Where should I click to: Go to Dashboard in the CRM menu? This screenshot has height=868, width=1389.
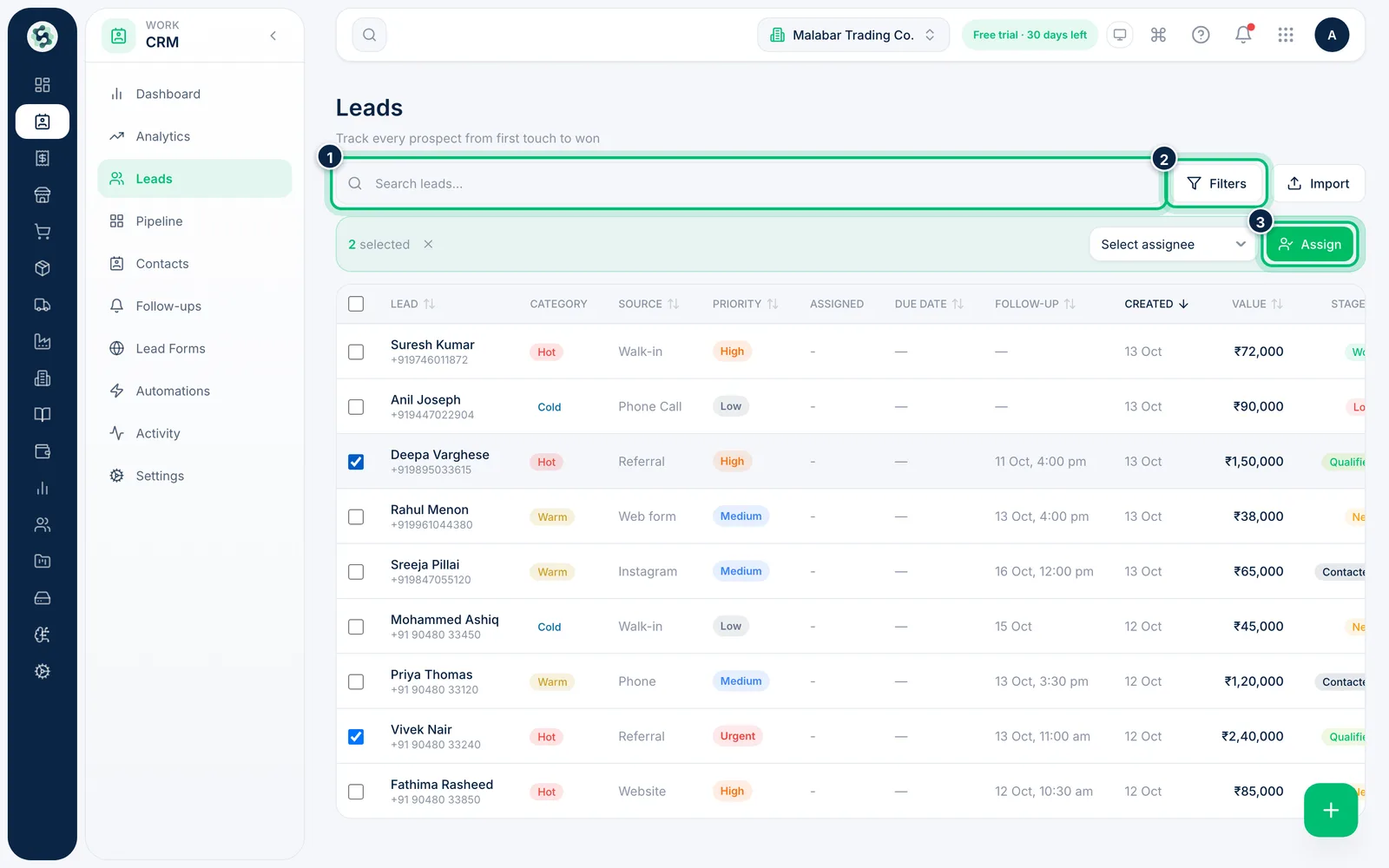click(x=194, y=94)
